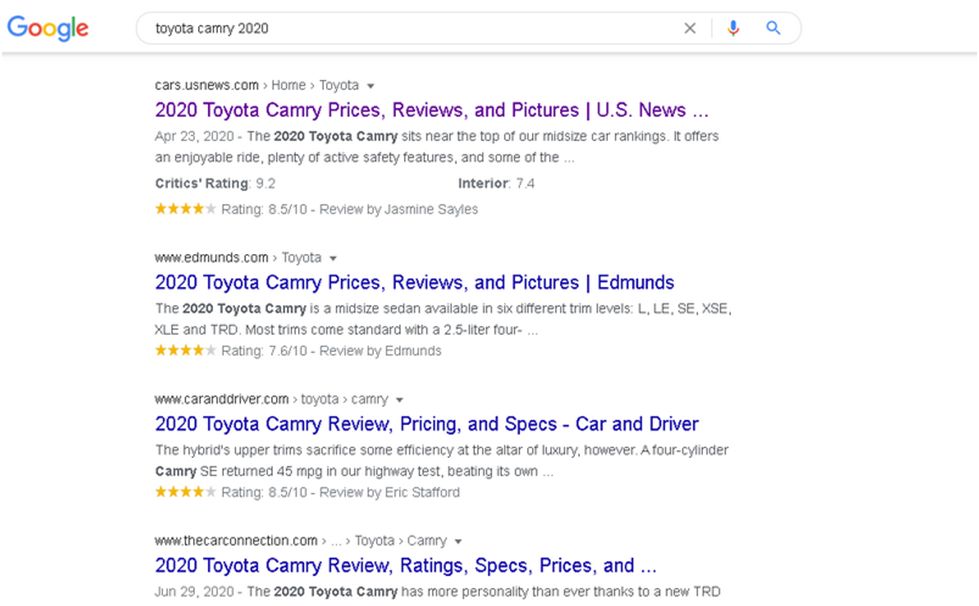Image resolution: width=979 pixels, height=606 pixels.
Task: Click Review by Jasmine Sayles text
Action: [x=398, y=210]
